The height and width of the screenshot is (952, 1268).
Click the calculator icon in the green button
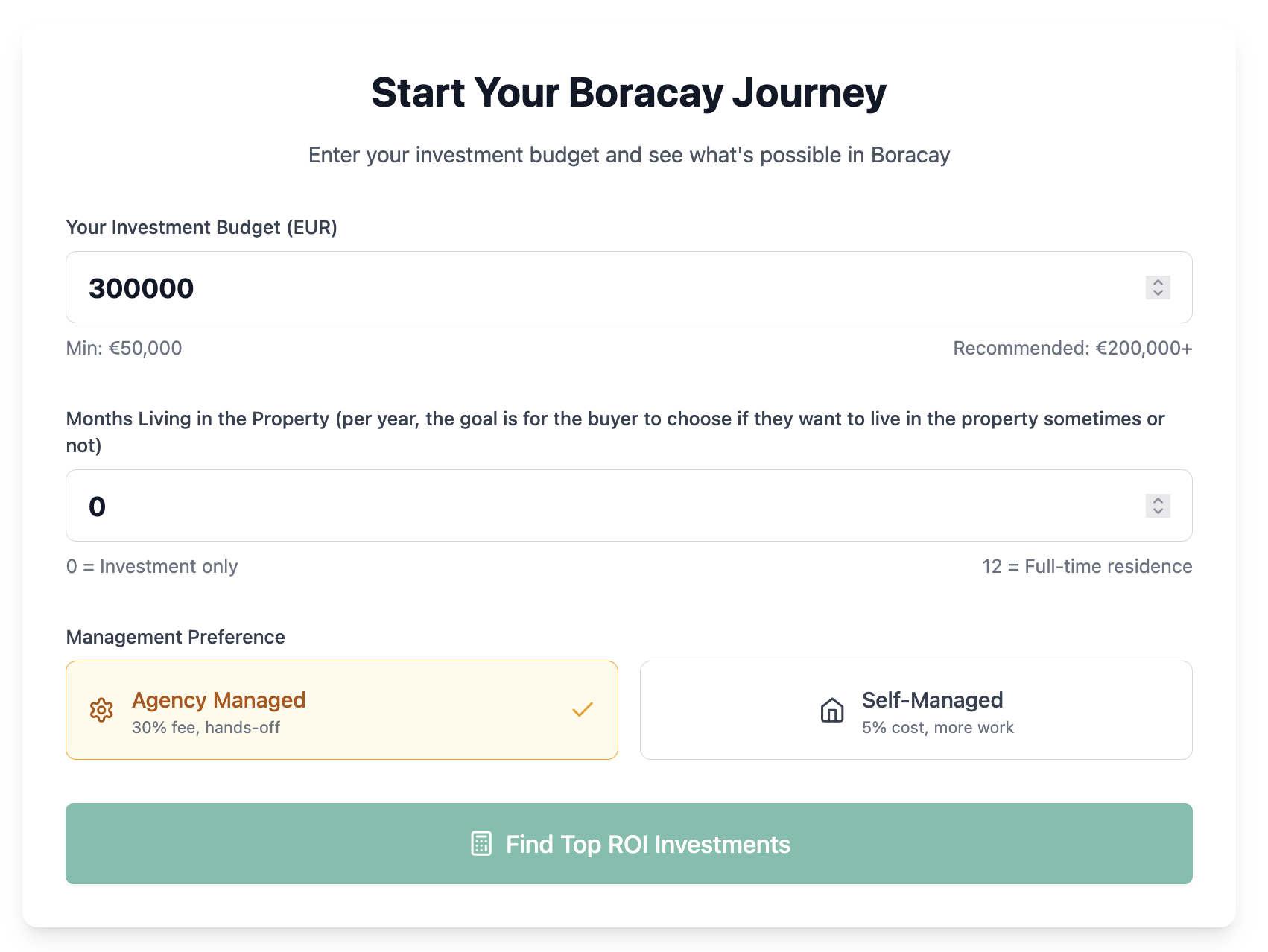coord(483,843)
